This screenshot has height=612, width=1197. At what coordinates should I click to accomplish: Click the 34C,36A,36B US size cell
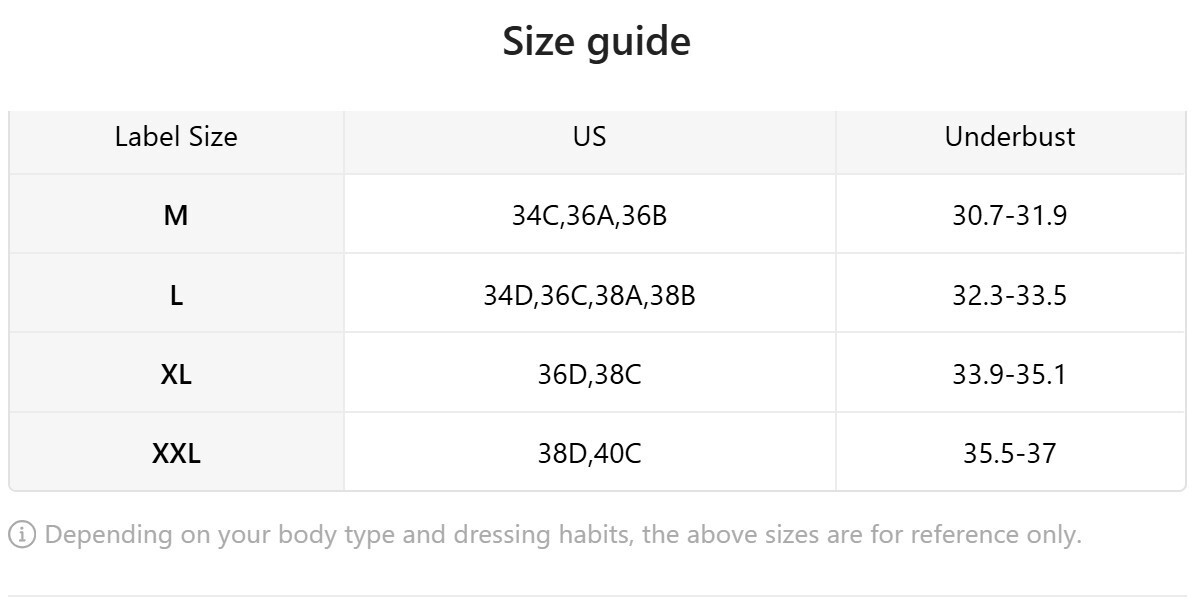pos(589,216)
